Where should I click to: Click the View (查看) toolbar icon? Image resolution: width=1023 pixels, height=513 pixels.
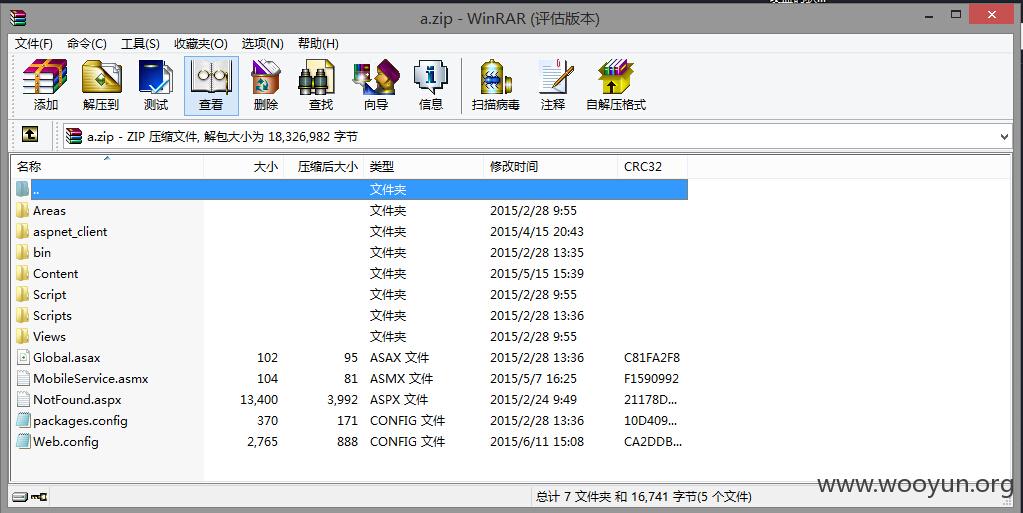tap(211, 86)
